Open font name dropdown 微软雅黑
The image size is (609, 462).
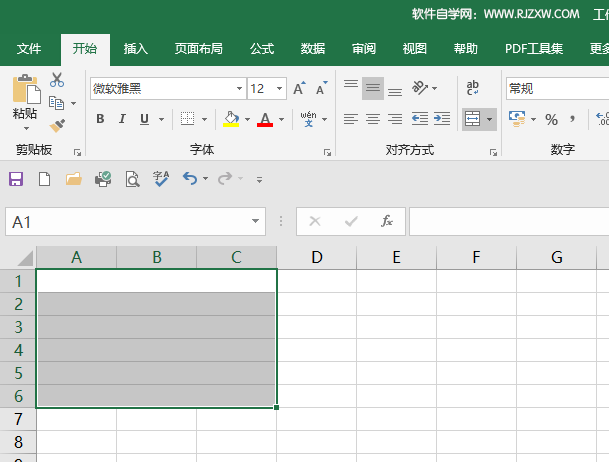point(240,89)
